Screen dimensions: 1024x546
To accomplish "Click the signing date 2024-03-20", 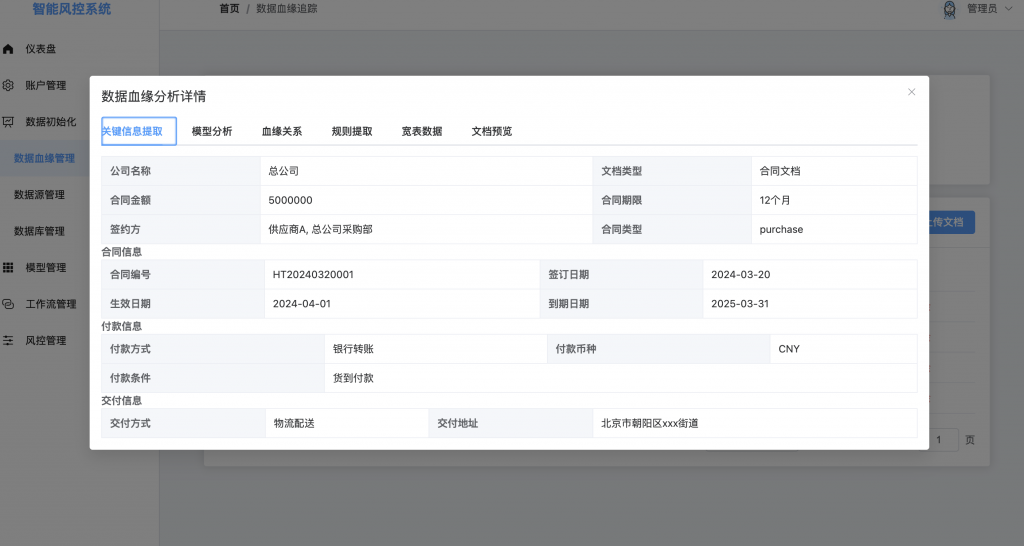I will [741, 275].
